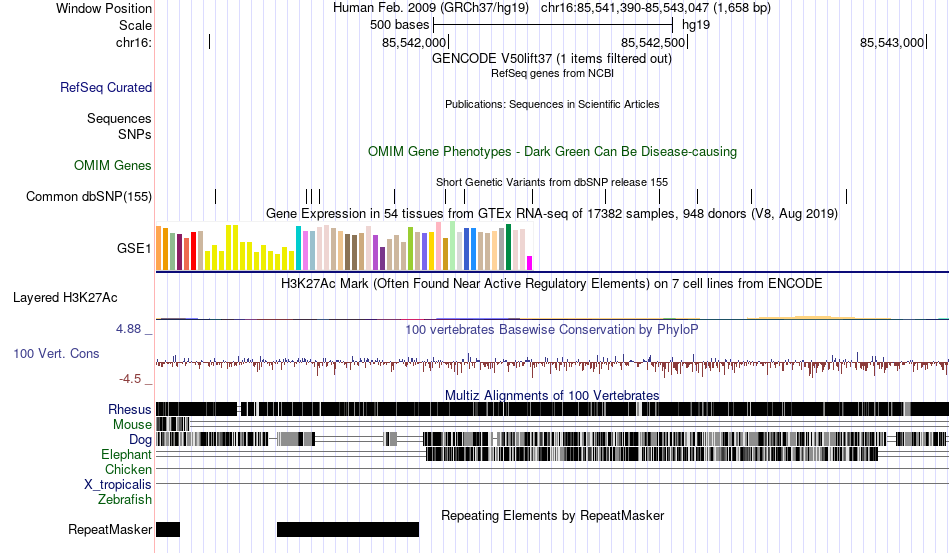
Task: Click the 85,543,000 ruler coordinate
Action: [x=892, y=42]
